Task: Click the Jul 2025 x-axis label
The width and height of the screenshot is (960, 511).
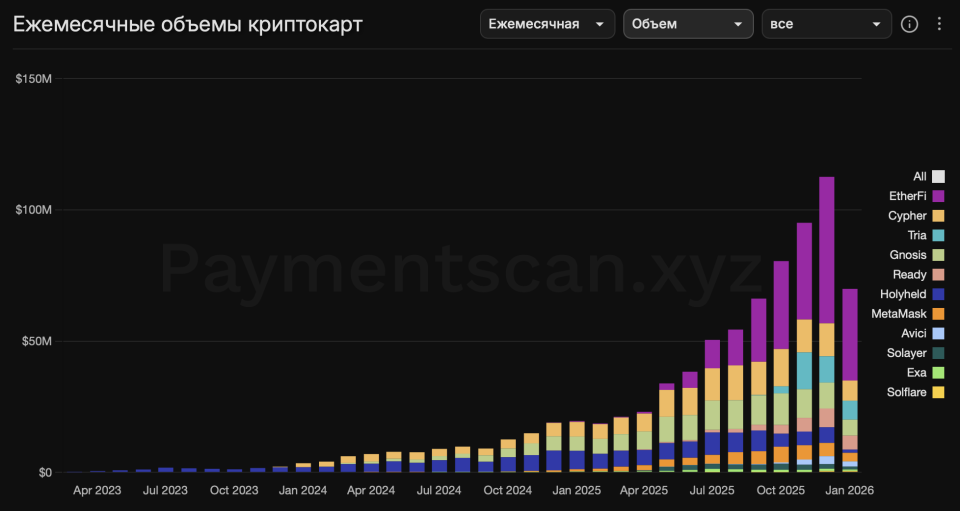Action: pyautogui.click(x=712, y=490)
